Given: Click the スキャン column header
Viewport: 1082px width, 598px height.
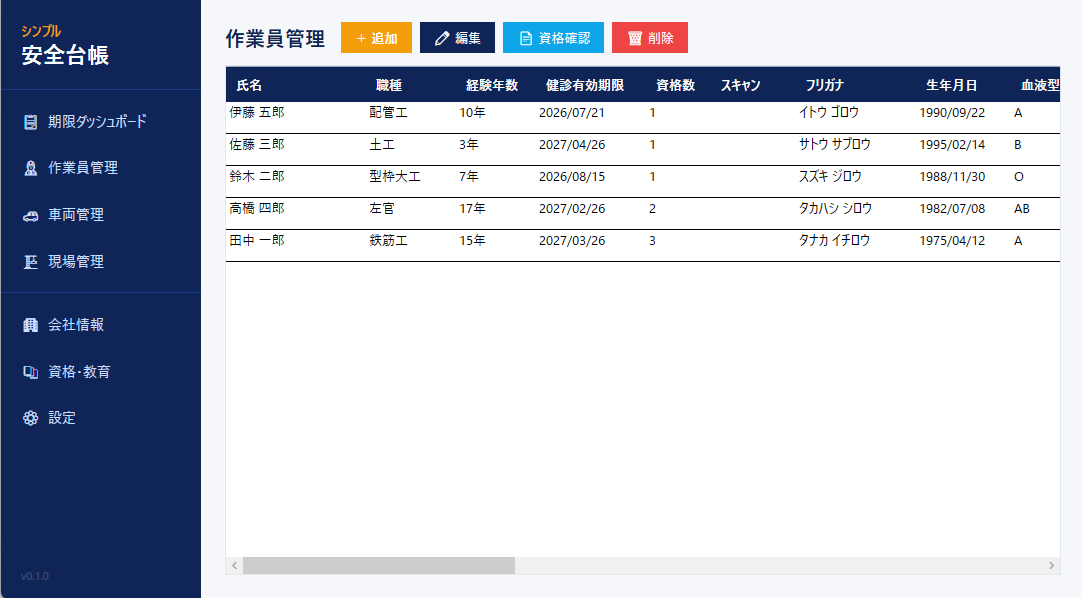Looking at the screenshot, I should 740,86.
